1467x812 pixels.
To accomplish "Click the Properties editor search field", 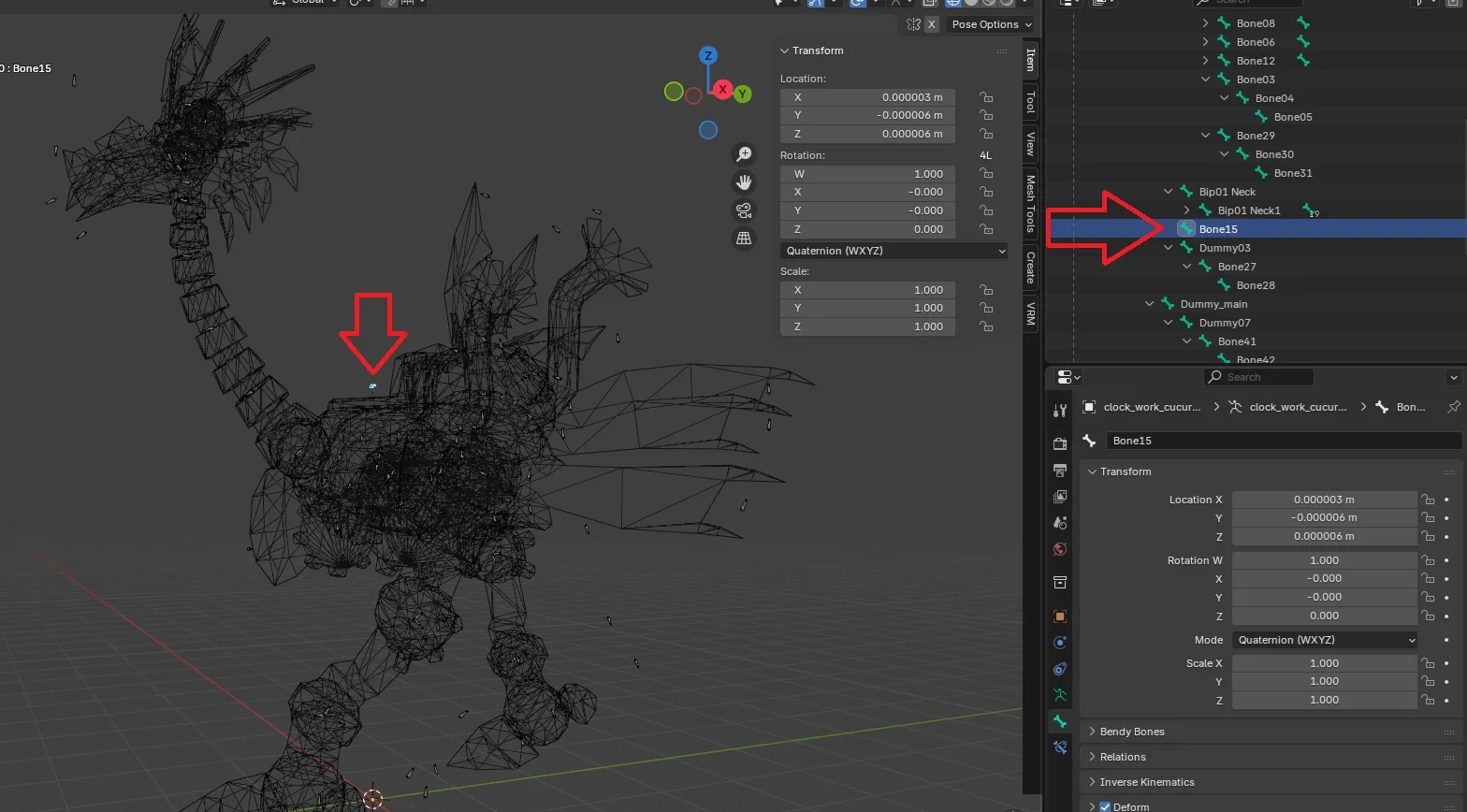I will 1258,377.
